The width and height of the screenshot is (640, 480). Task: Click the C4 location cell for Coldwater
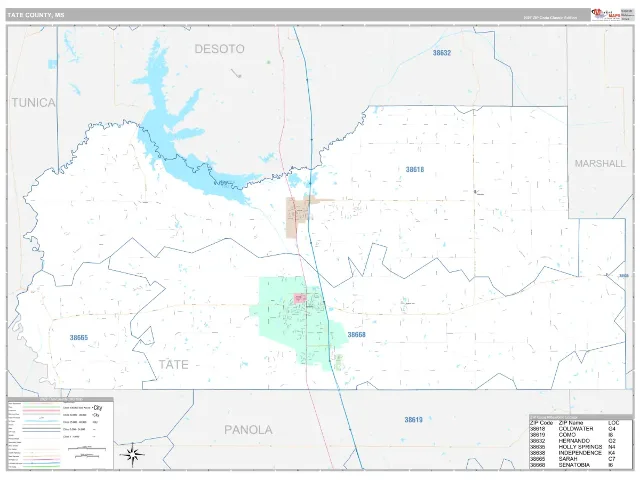tap(611, 429)
